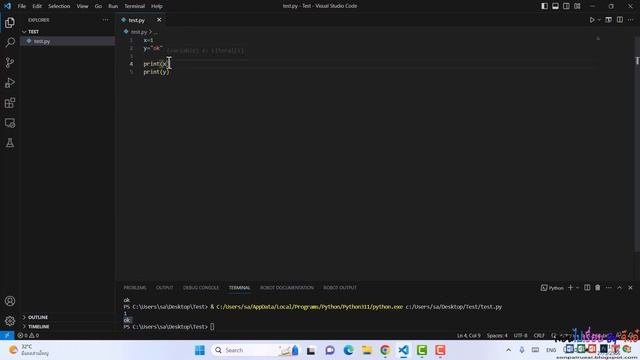
Task: Open the Go menu
Action: coord(98,6)
